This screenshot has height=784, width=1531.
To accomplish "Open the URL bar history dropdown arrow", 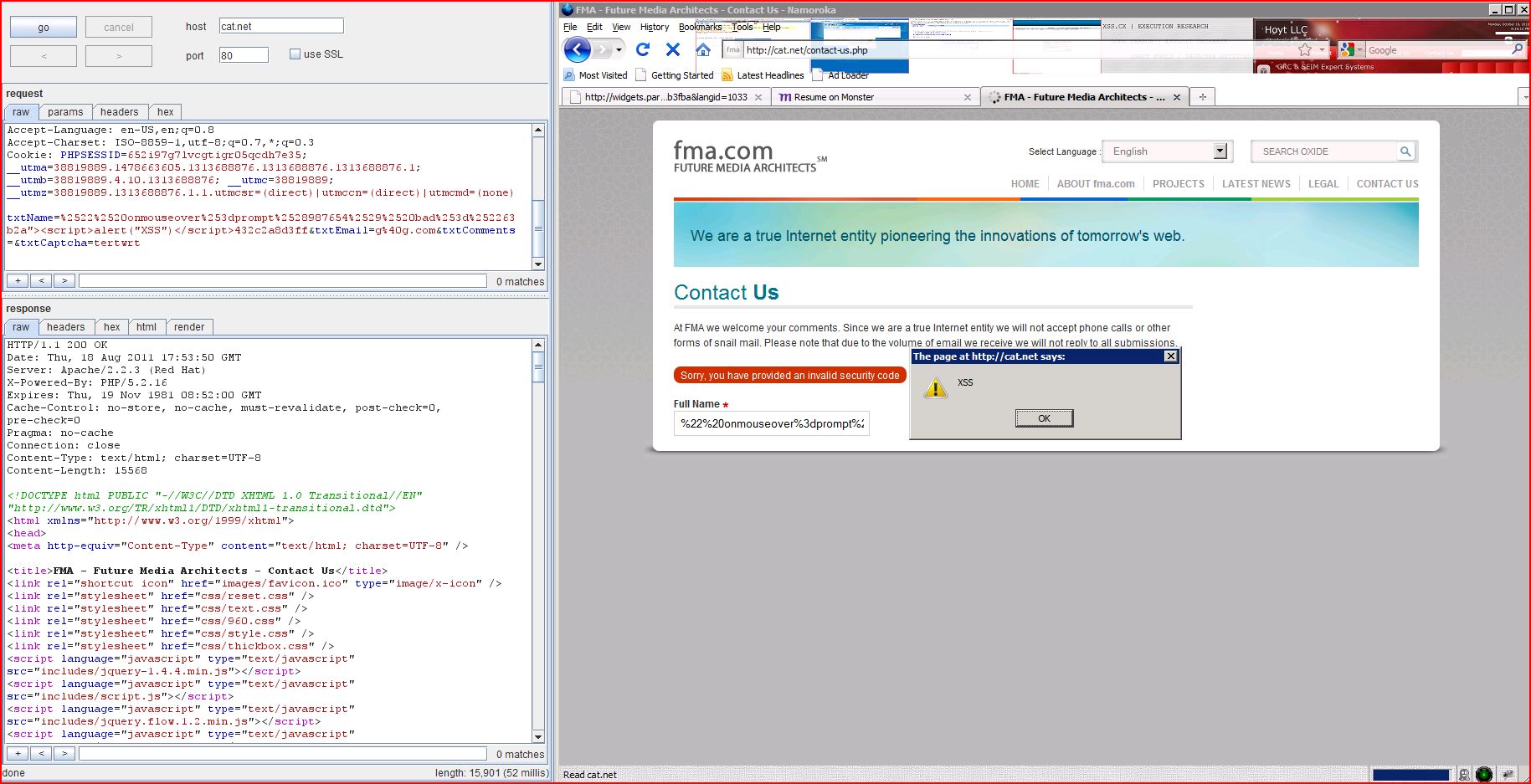I will pyautogui.click(x=1323, y=50).
